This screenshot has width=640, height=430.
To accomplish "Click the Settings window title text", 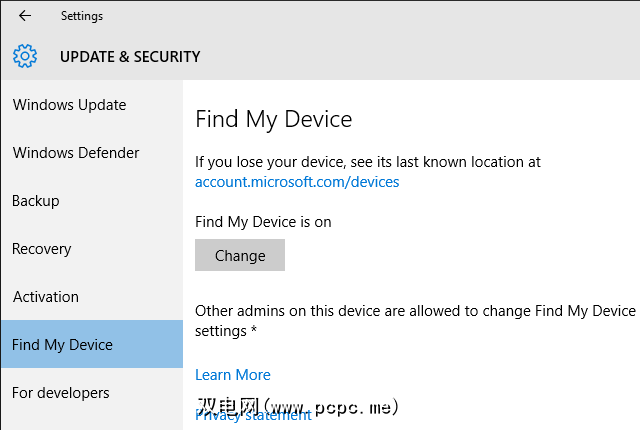I will click(x=81, y=16).
